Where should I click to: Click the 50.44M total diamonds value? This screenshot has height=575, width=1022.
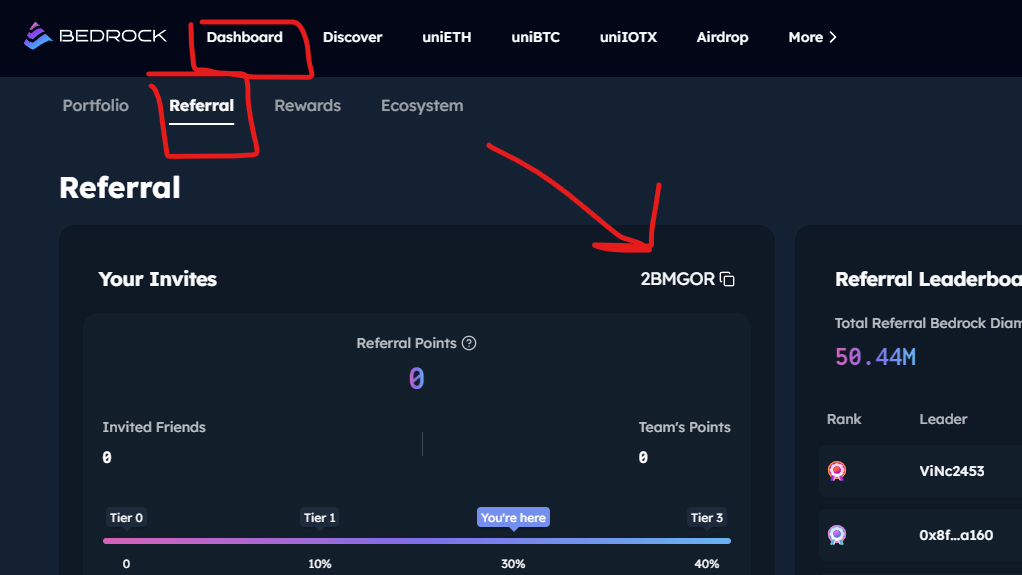point(875,357)
